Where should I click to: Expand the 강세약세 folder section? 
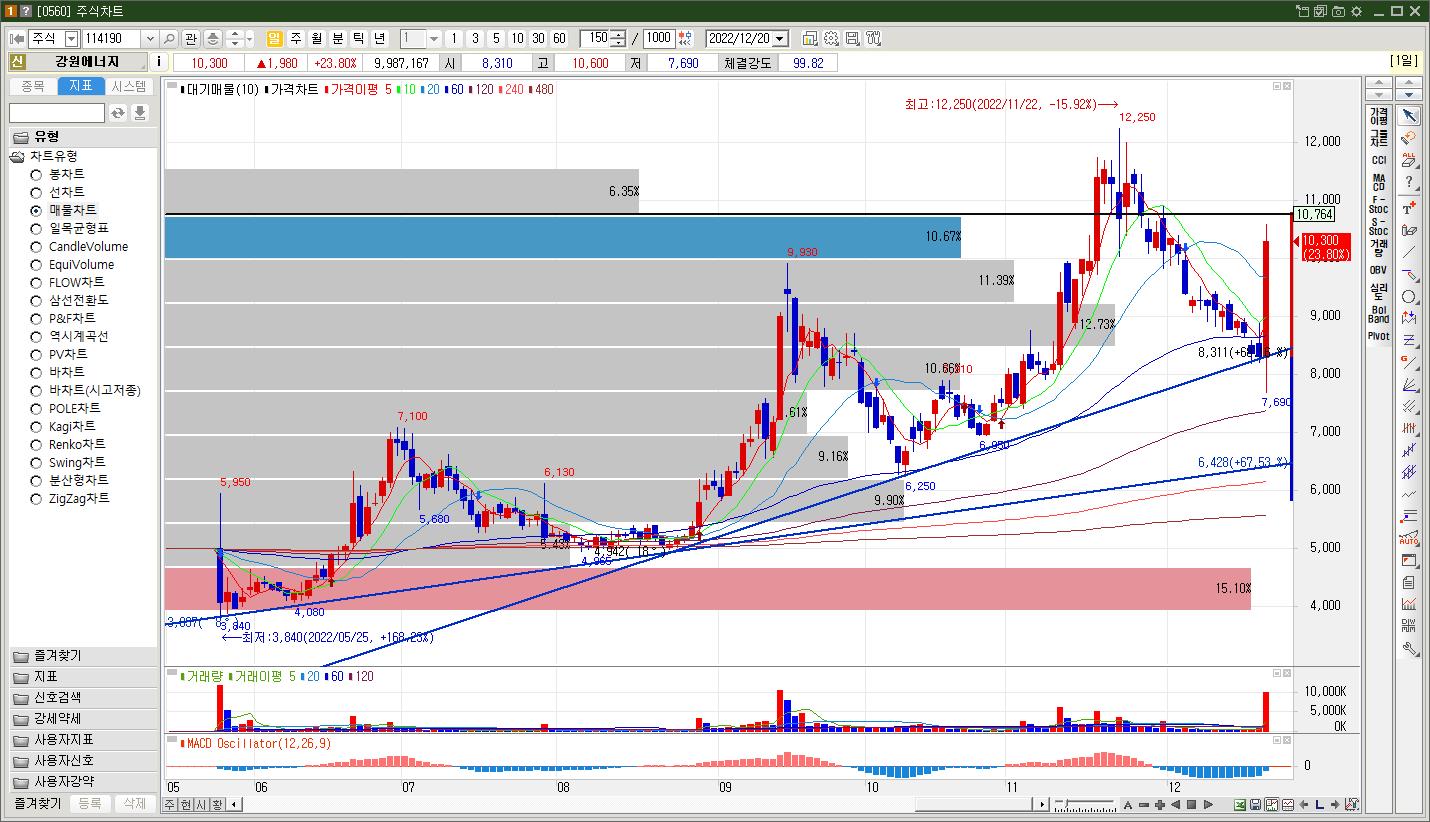[83, 719]
